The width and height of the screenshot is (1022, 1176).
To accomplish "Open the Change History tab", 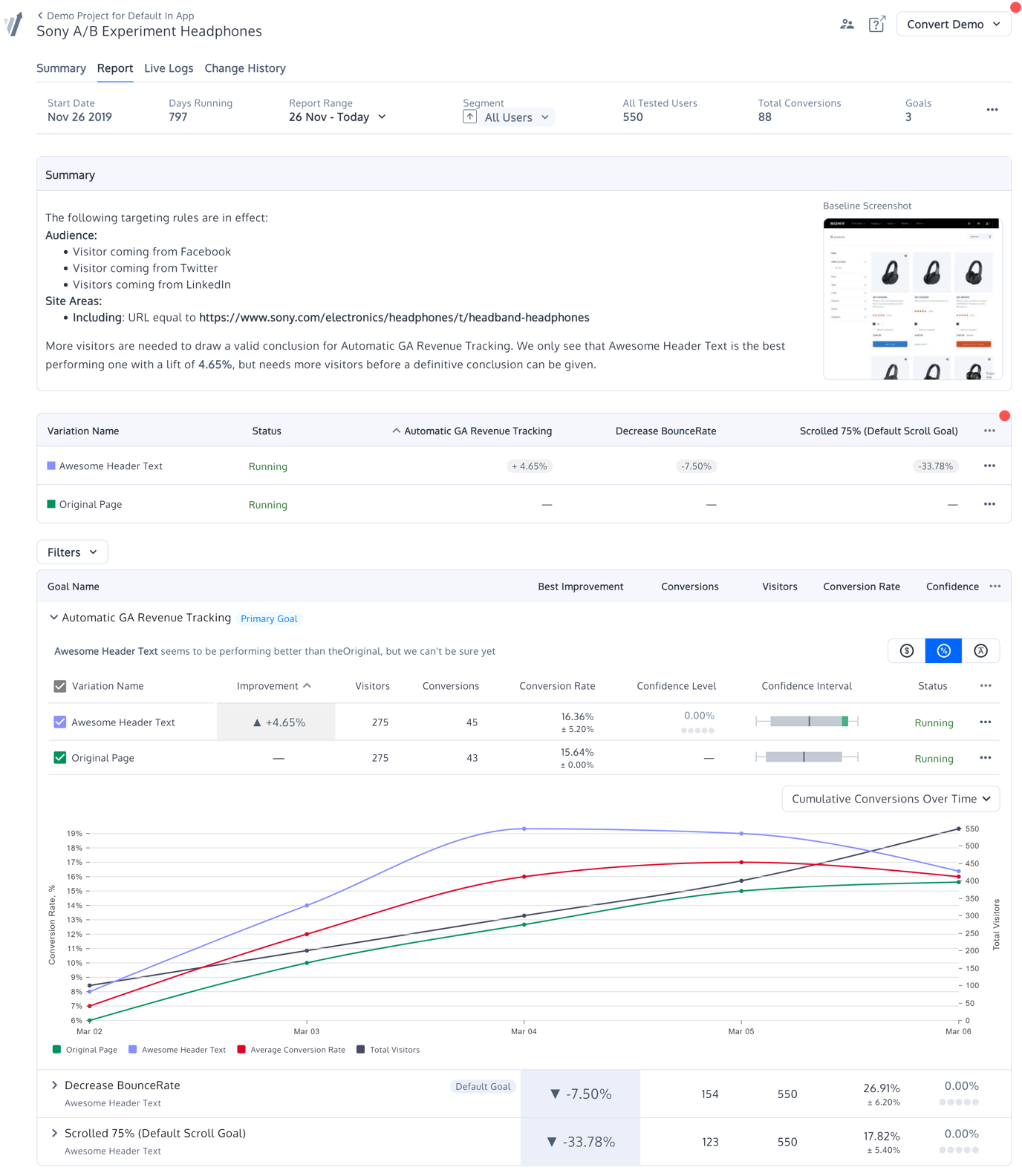I will 245,68.
